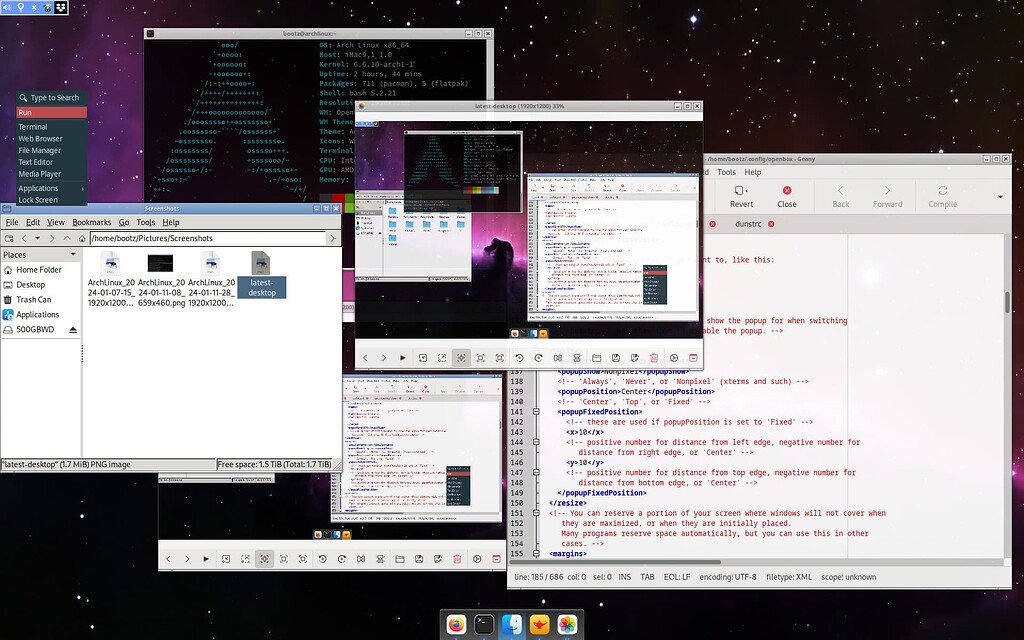Viewport: 1024px width, 640px height.
Task: Click the file manager path input field
Action: (x=200, y=238)
